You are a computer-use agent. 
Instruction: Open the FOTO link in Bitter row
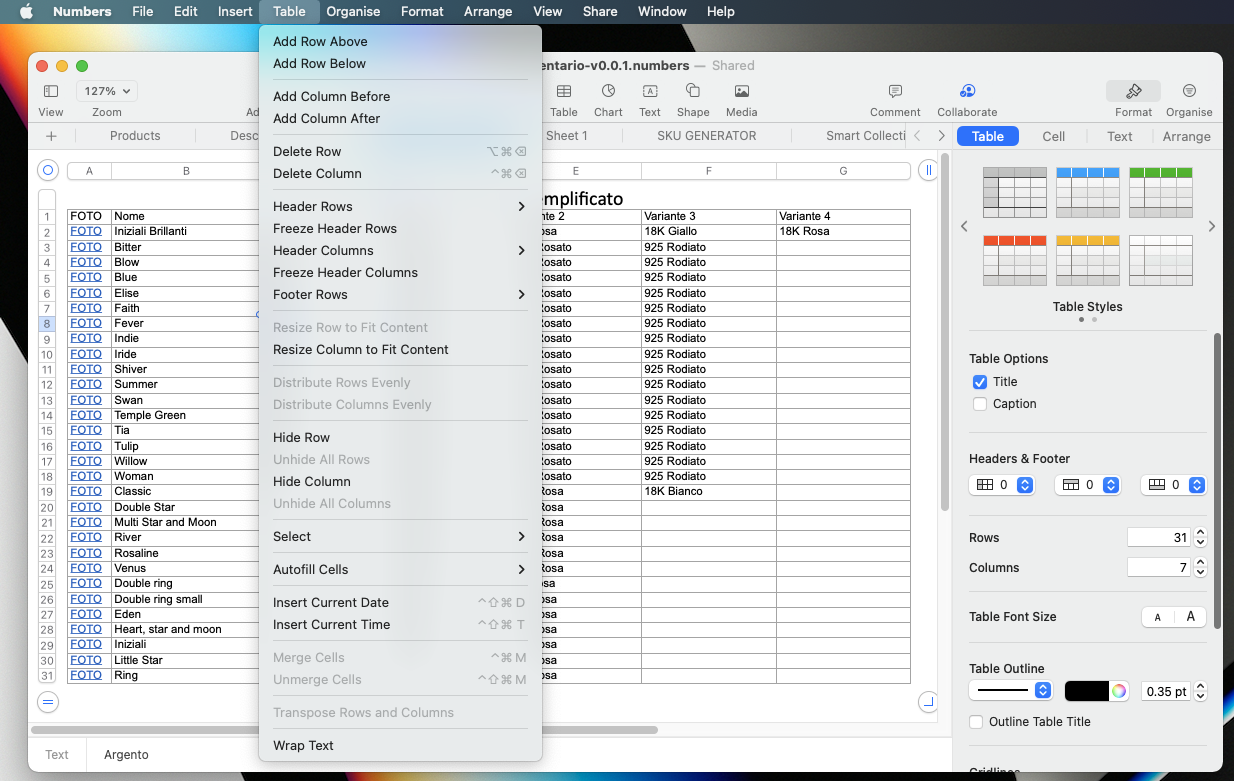86,247
